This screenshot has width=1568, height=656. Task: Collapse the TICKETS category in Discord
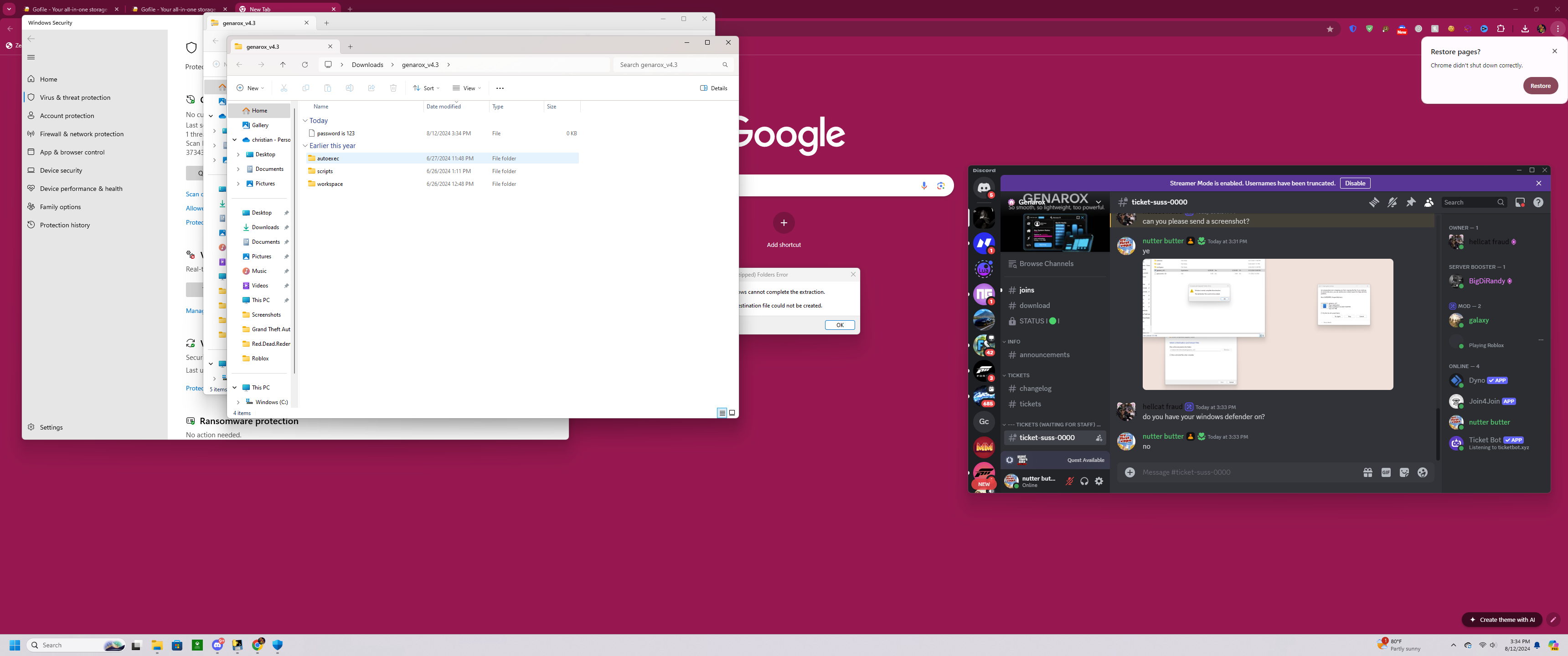click(1018, 375)
